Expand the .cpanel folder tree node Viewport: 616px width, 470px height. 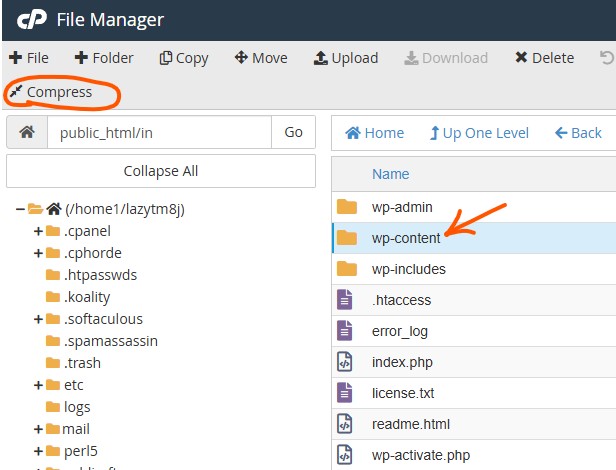[38, 231]
